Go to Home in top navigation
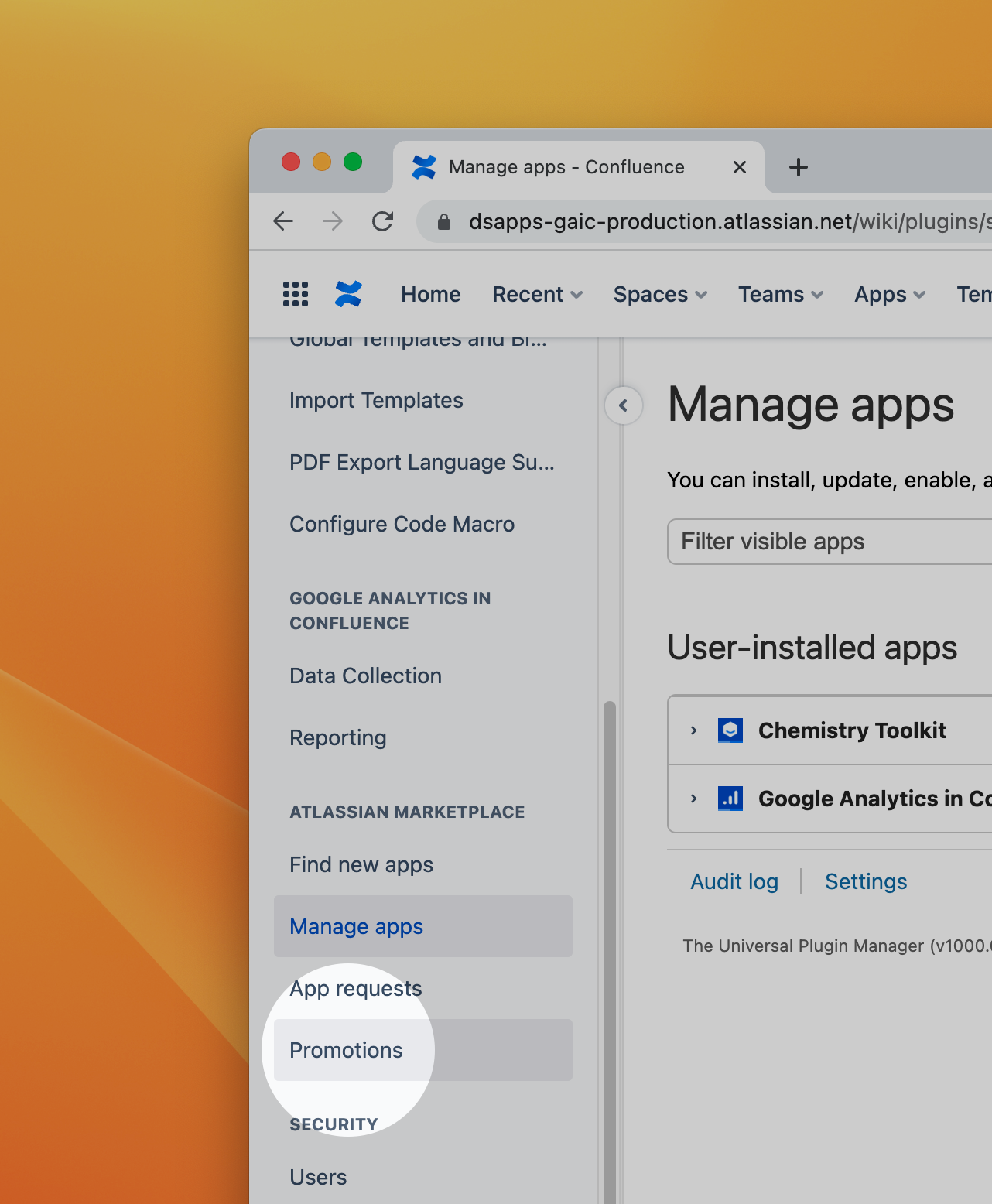 [x=430, y=294]
